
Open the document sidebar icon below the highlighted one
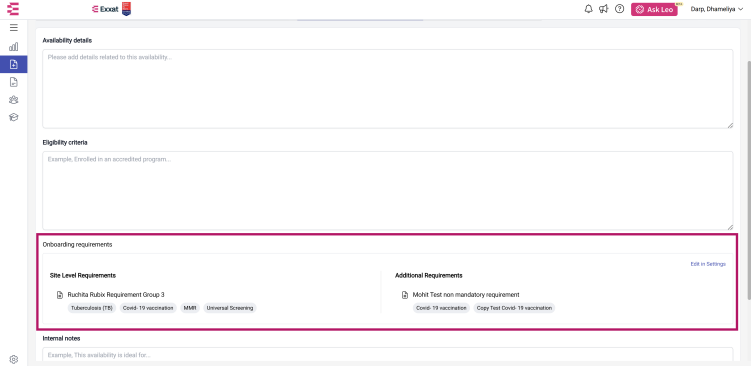pos(13,82)
